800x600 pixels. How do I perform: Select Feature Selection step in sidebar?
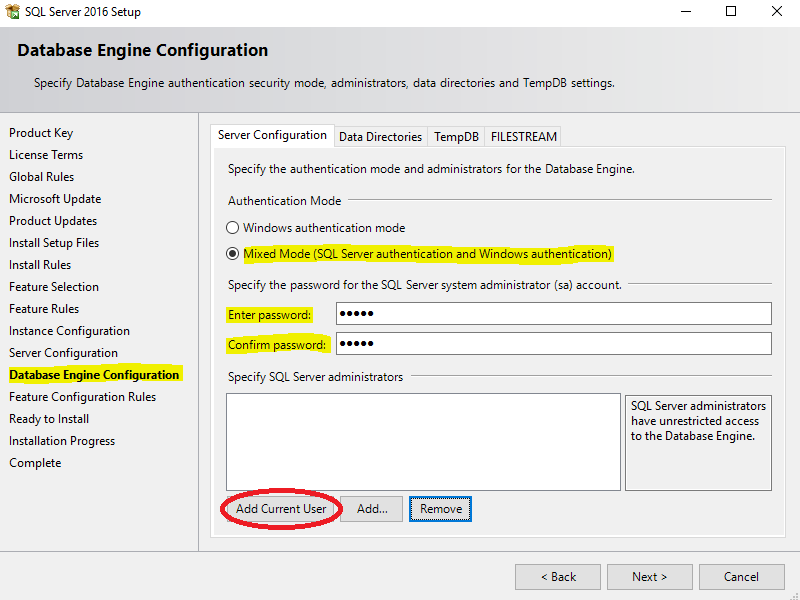click(54, 287)
